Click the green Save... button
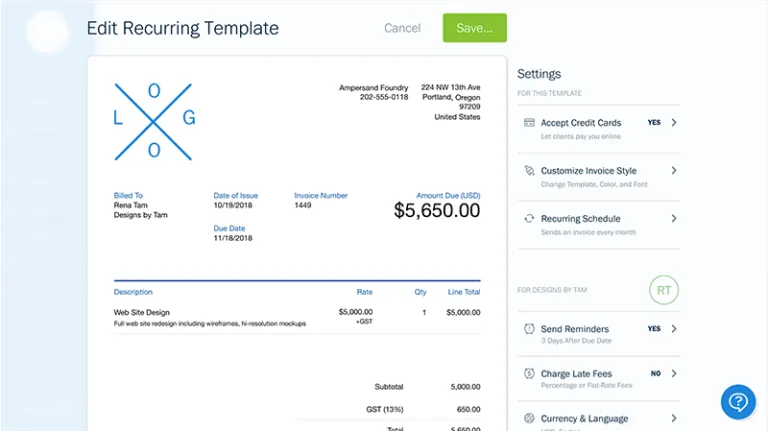This screenshot has height=431, width=768. pyautogui.click(x=474, y=28)
